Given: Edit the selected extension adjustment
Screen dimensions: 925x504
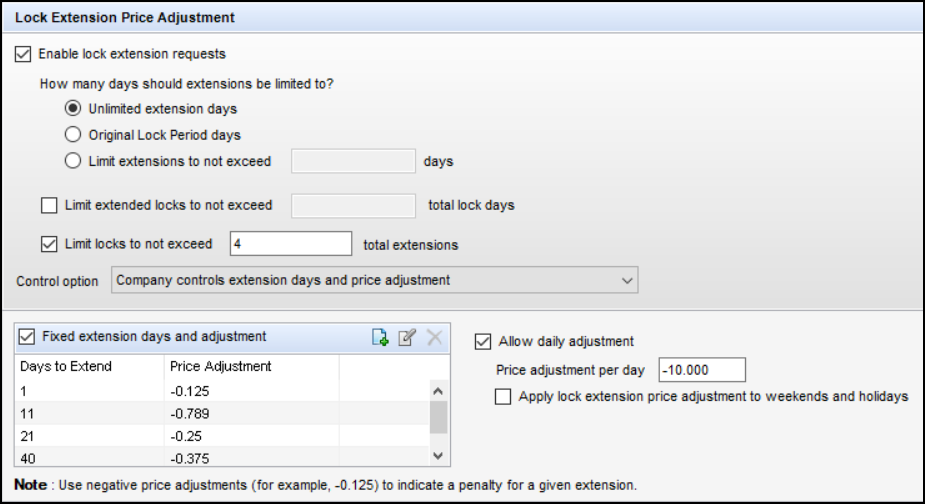Looking at the screenshot, I should click(407, 337).
